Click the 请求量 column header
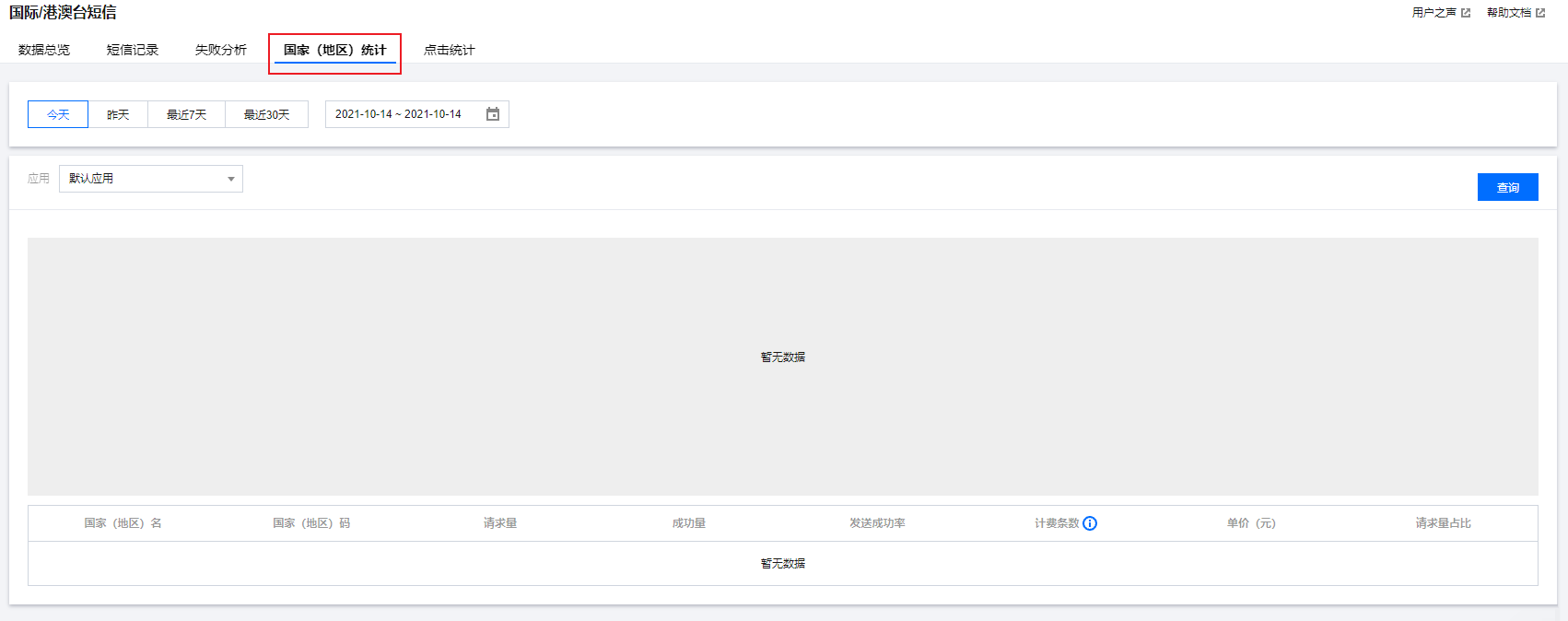 pos(500,523)
